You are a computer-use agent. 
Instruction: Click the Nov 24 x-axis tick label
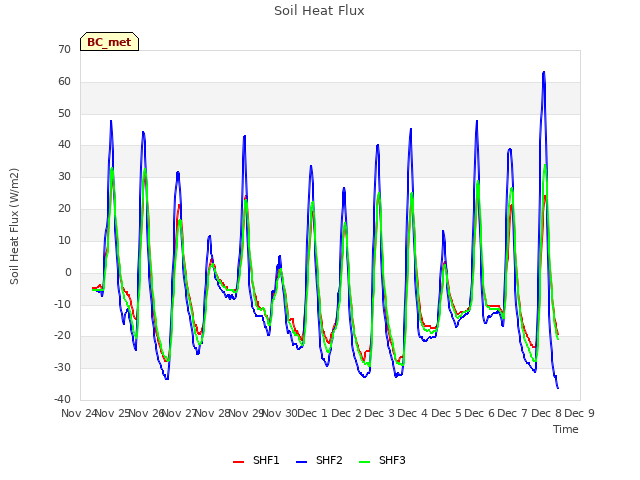(x=79, y=413)
